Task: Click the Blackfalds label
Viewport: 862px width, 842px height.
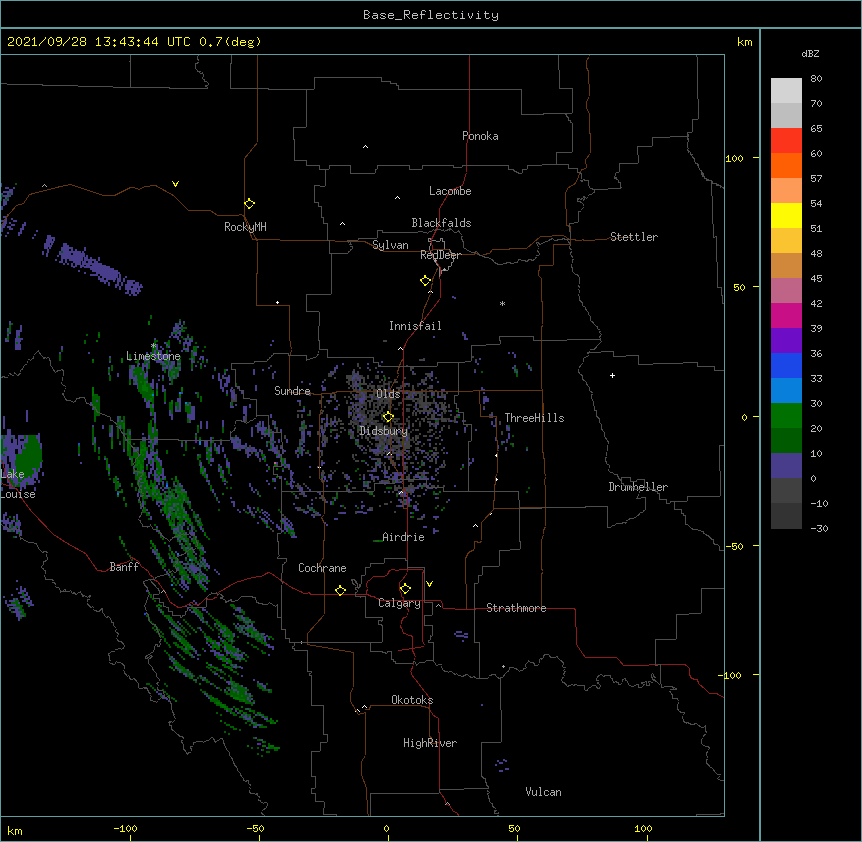Action: pos(441,223)
